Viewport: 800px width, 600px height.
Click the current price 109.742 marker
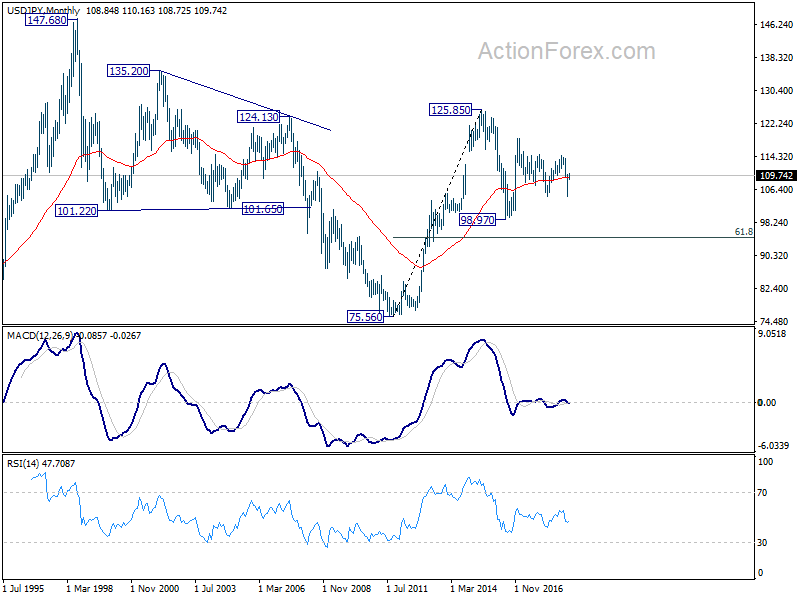click(x=776, y=176)
